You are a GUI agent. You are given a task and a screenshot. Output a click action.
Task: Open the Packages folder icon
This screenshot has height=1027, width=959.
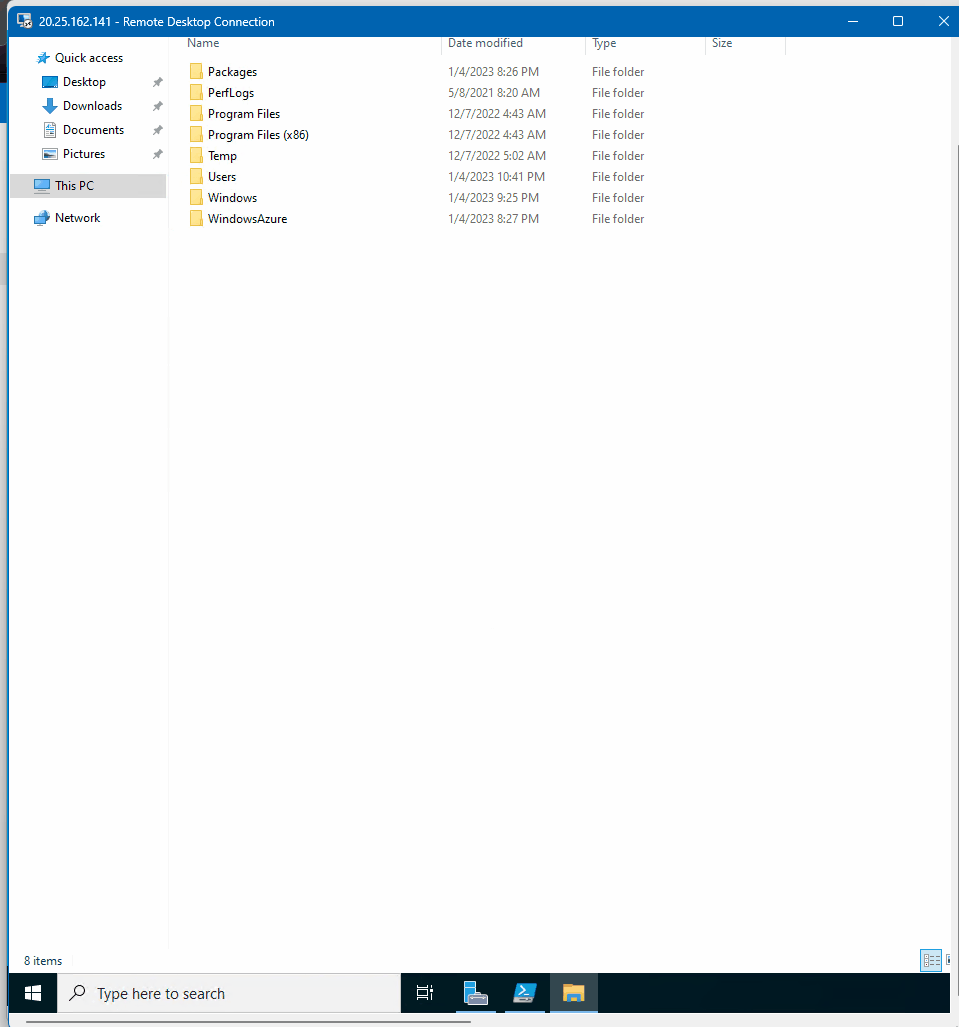[x=196, y=71]
